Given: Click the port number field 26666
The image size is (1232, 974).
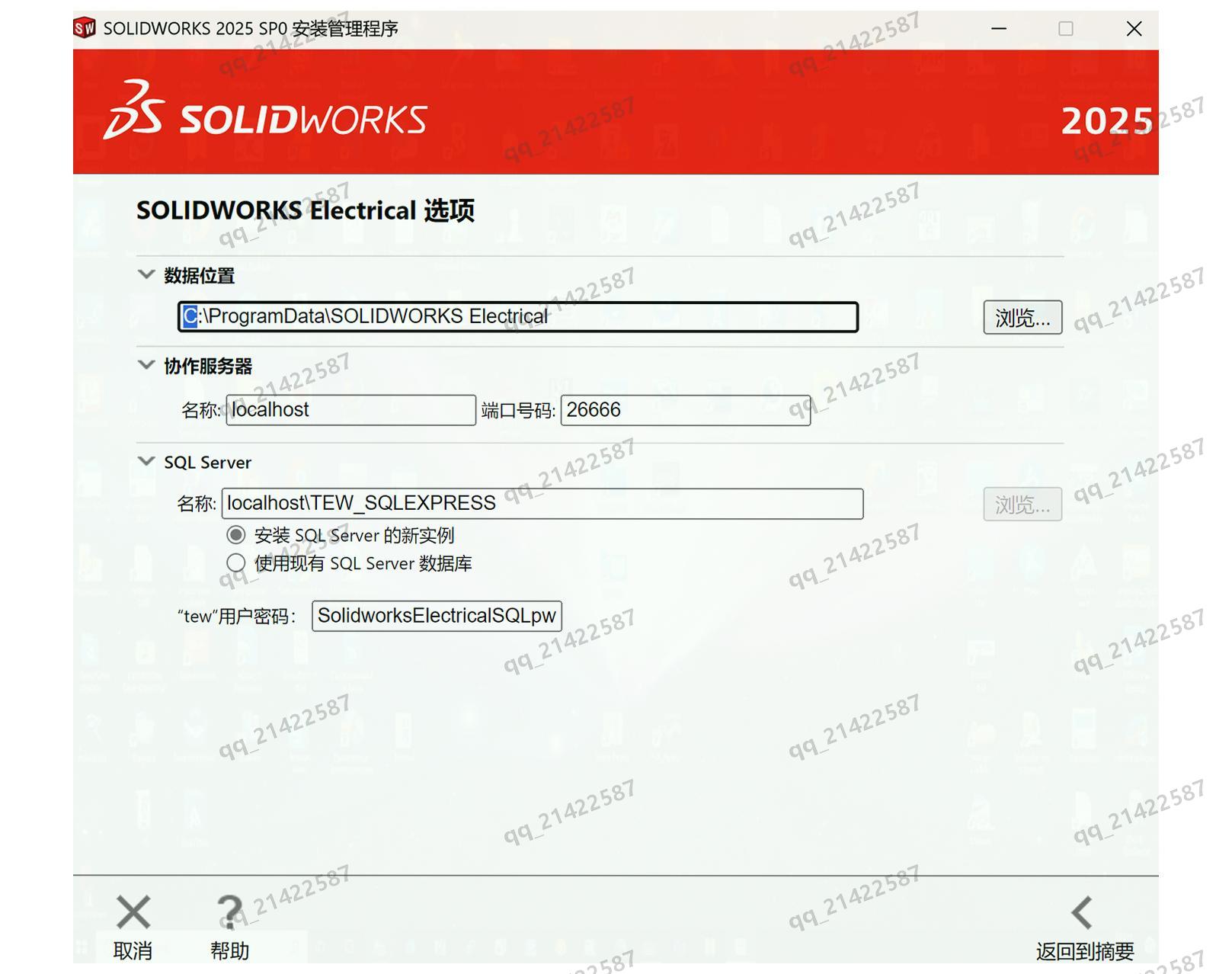Looking at the screenshot, I should pyautogui.click(x=686, y=410).
